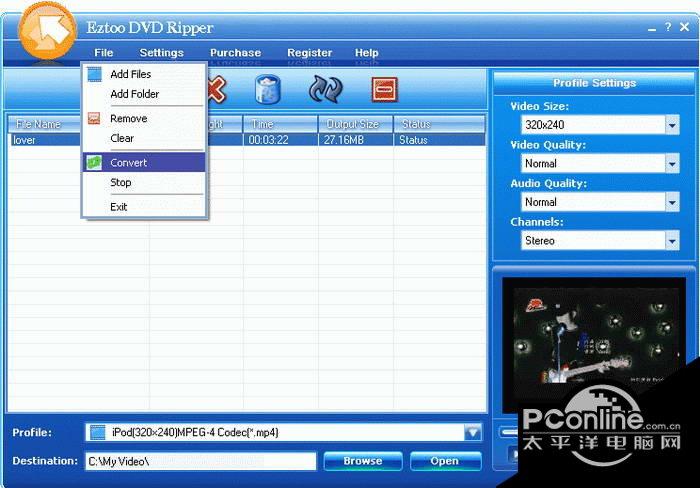The image size is (700, 488).
Task: Close the Eztoo DVD Ripper window
Action: point(684,27)
